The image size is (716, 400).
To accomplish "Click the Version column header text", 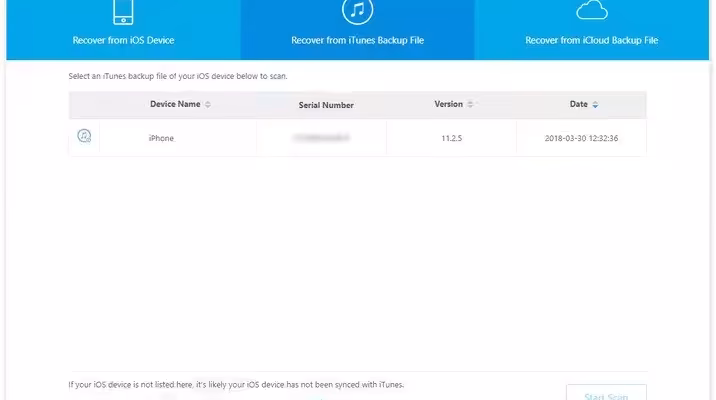I will point(448,104).
